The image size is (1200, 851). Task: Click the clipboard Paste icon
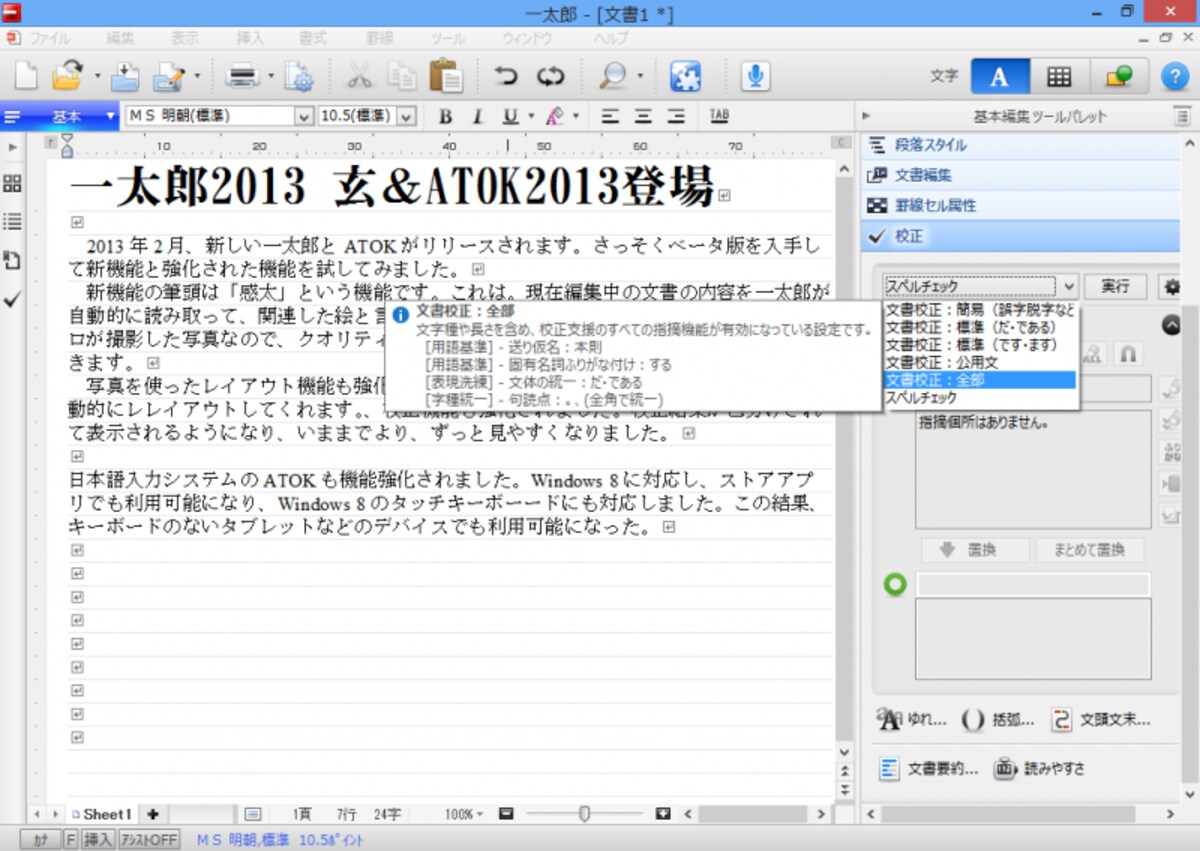pyautogui.click(x=445, y=76)
